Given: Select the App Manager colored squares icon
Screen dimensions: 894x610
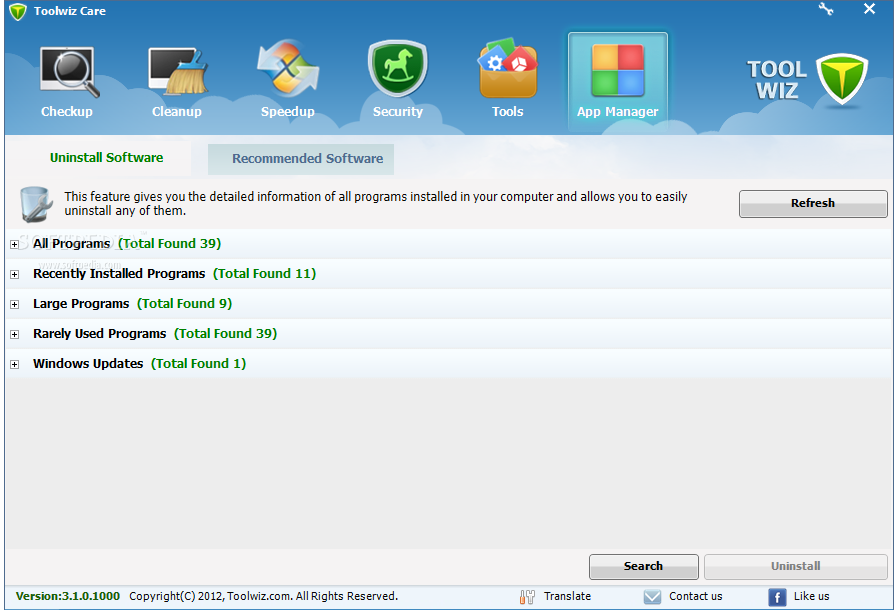Looking at the screenshot, I should tap(617, 70).
